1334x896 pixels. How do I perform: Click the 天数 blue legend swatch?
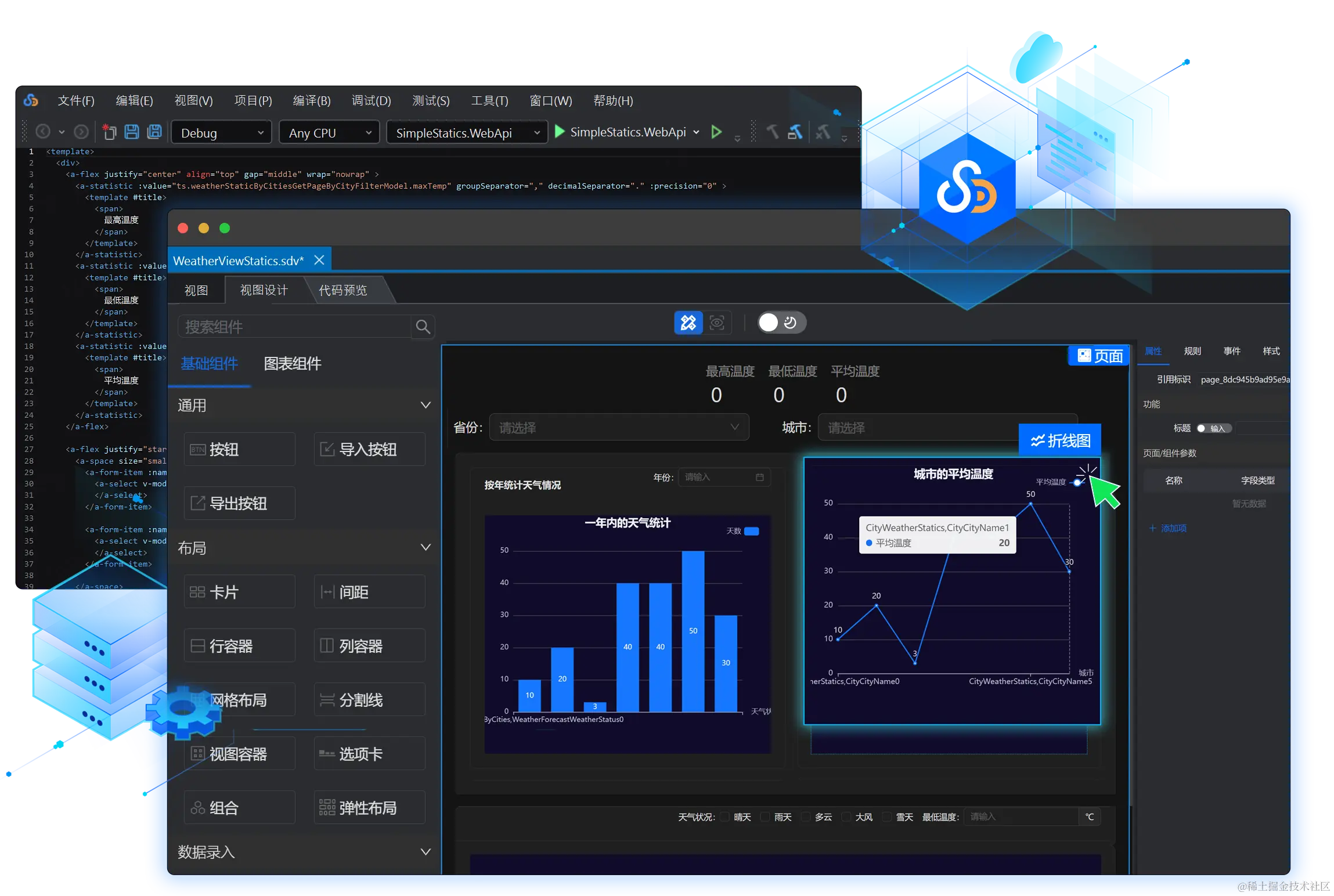(x=752, y=531)
